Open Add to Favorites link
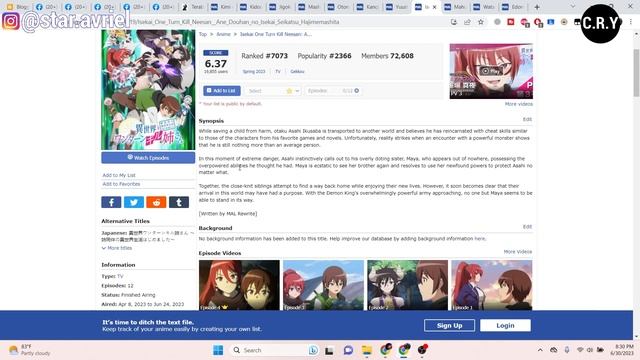Image resolution: width=640 pixels, height=360 pixels. click(x=121, y=184)
